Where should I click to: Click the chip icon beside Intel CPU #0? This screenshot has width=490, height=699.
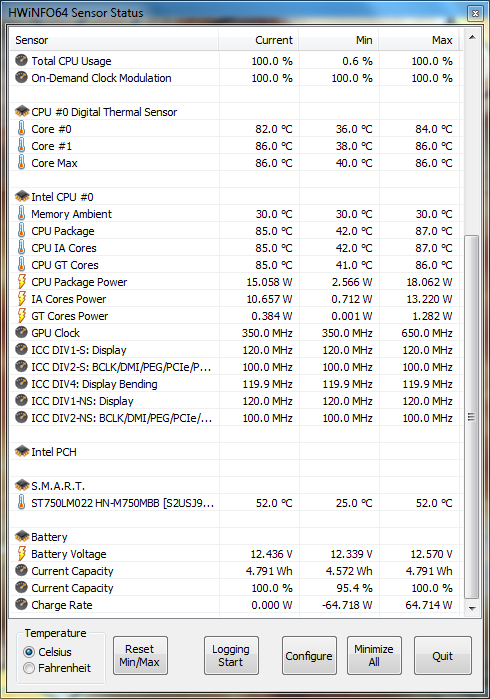(x=22, y=196)
